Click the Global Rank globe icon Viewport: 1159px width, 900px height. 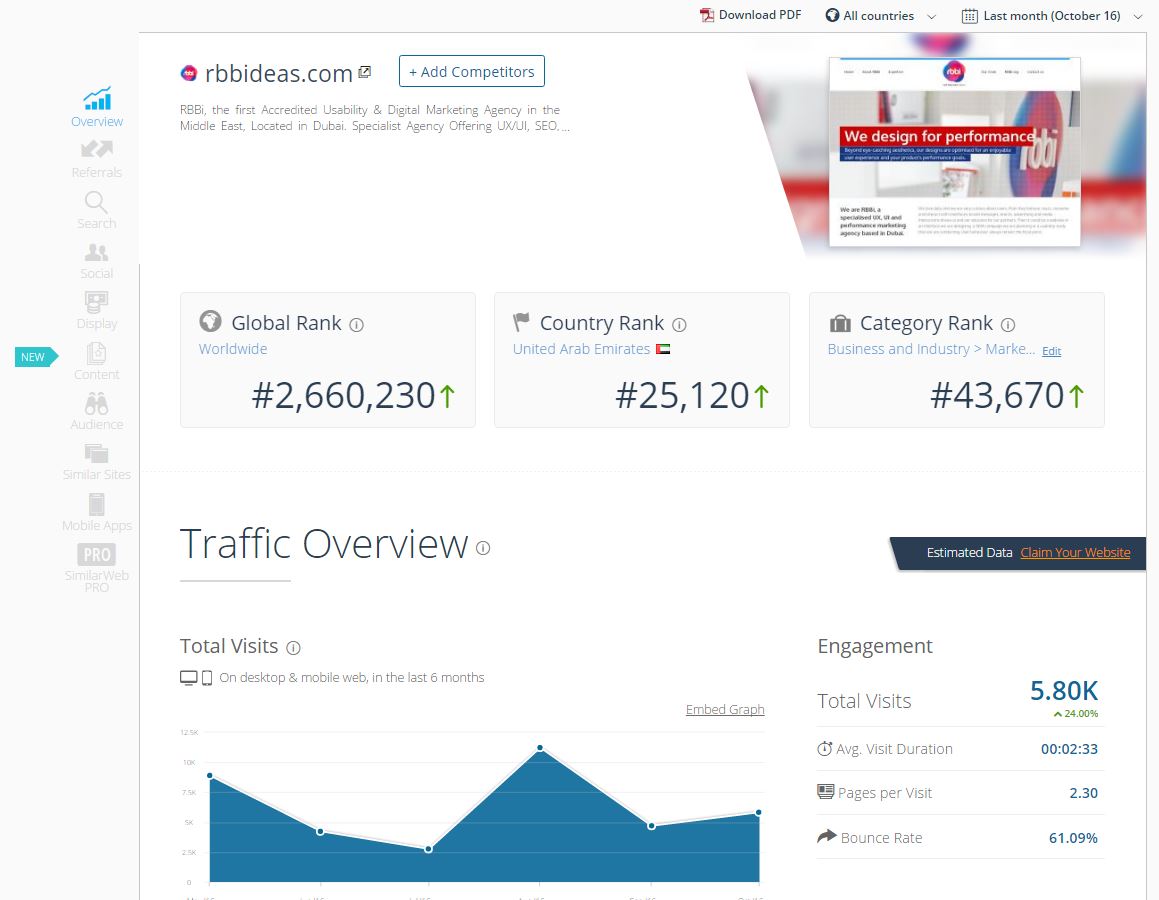coord(211,321)
